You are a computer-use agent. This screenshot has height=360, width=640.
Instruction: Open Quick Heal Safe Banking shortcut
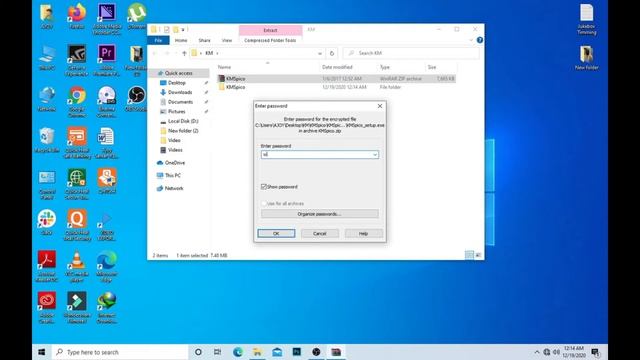point(77,142)
